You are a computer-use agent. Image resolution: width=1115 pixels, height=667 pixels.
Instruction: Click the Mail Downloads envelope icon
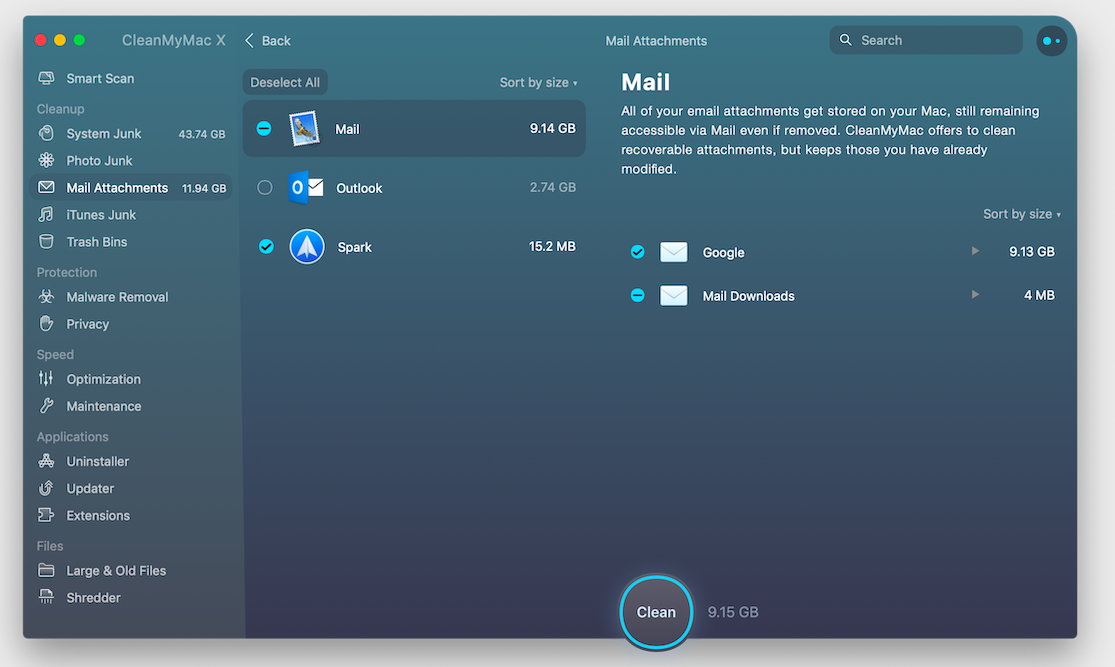[x=673, y=296]
